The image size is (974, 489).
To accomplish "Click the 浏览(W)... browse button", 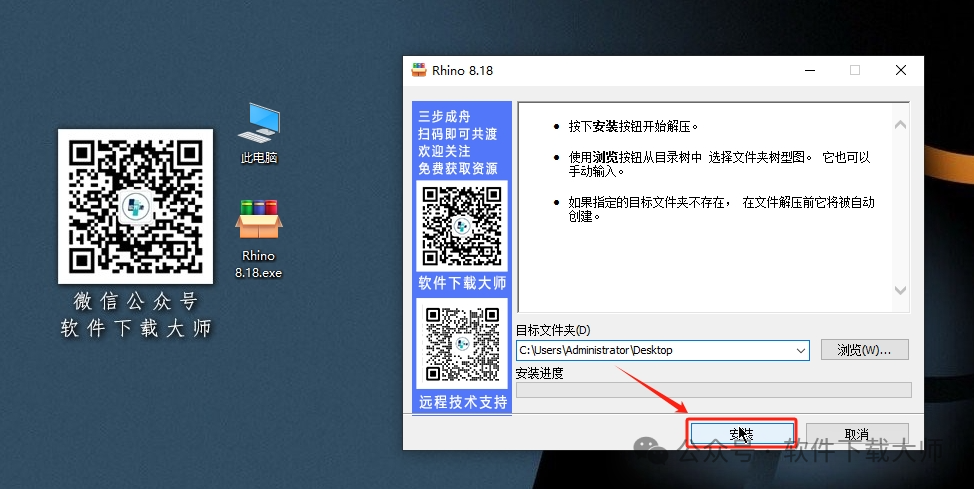I will click(x=864, y=350).
